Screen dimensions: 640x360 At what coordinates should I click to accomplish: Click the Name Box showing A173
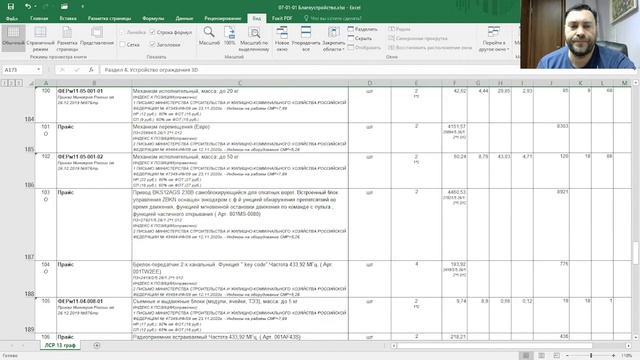(x=19, y=70)
